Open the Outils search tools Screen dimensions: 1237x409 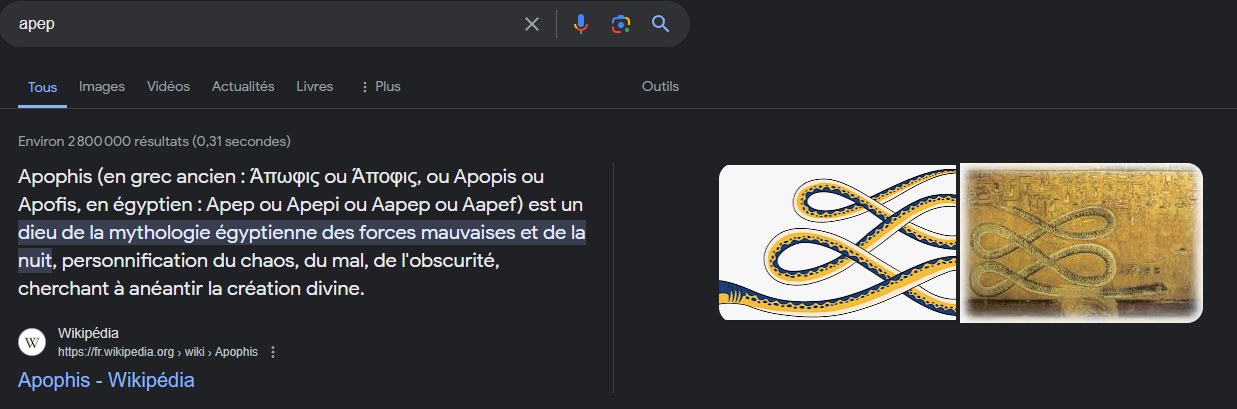[x=660, y=87]
